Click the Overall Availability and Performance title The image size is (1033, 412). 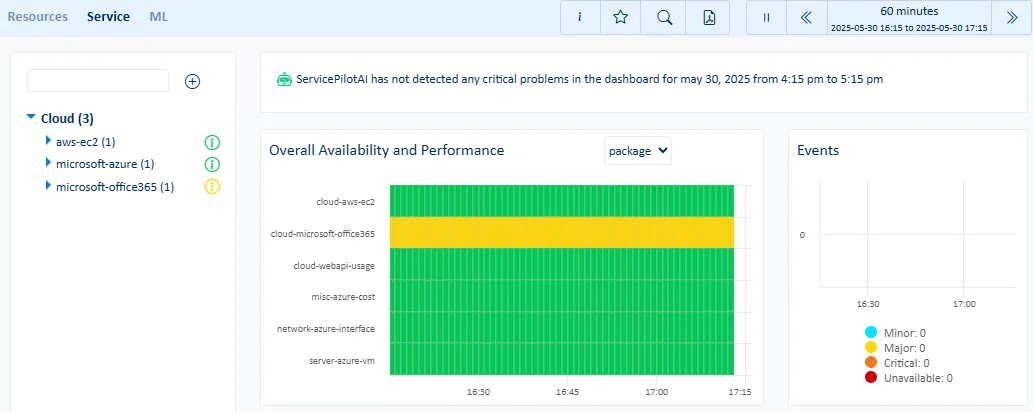tap(387, 150)
